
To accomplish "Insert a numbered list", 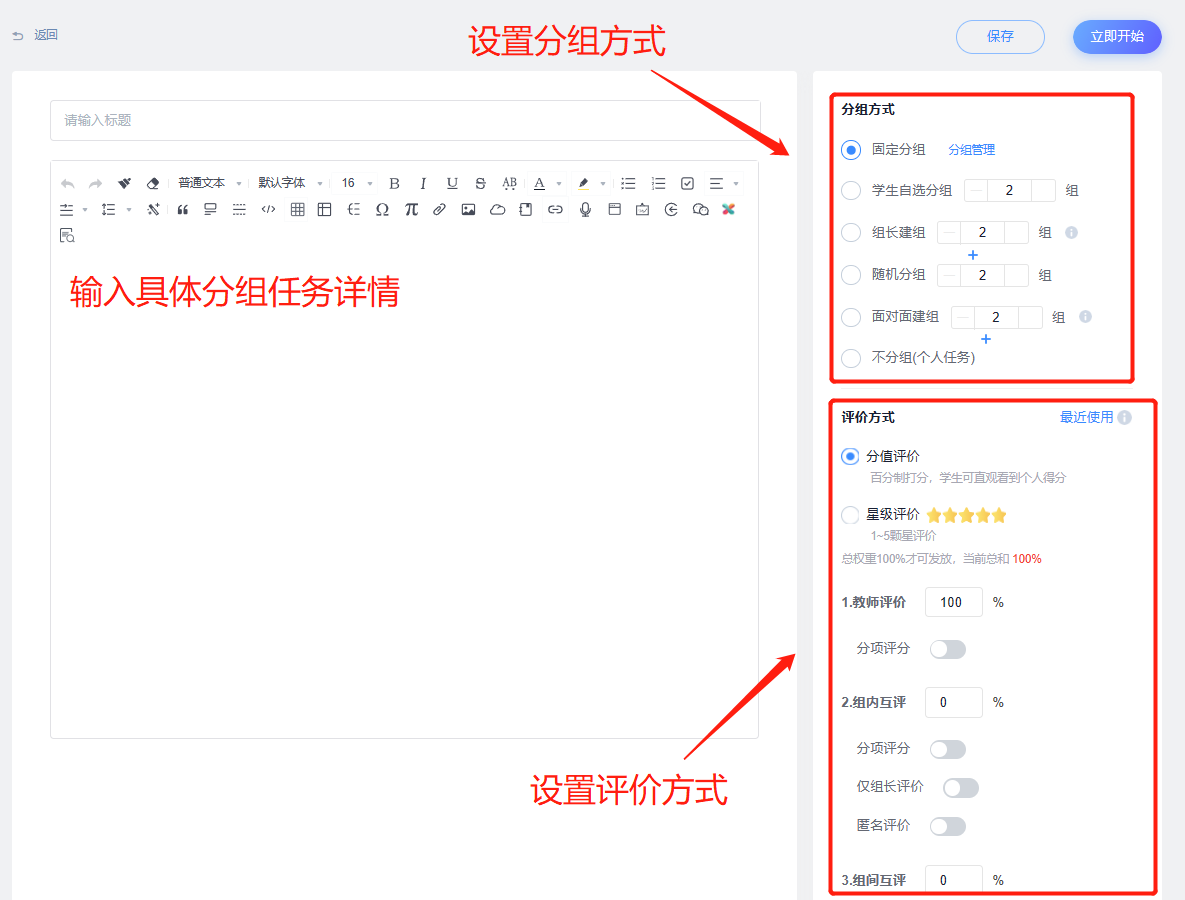I will [658, 183].
